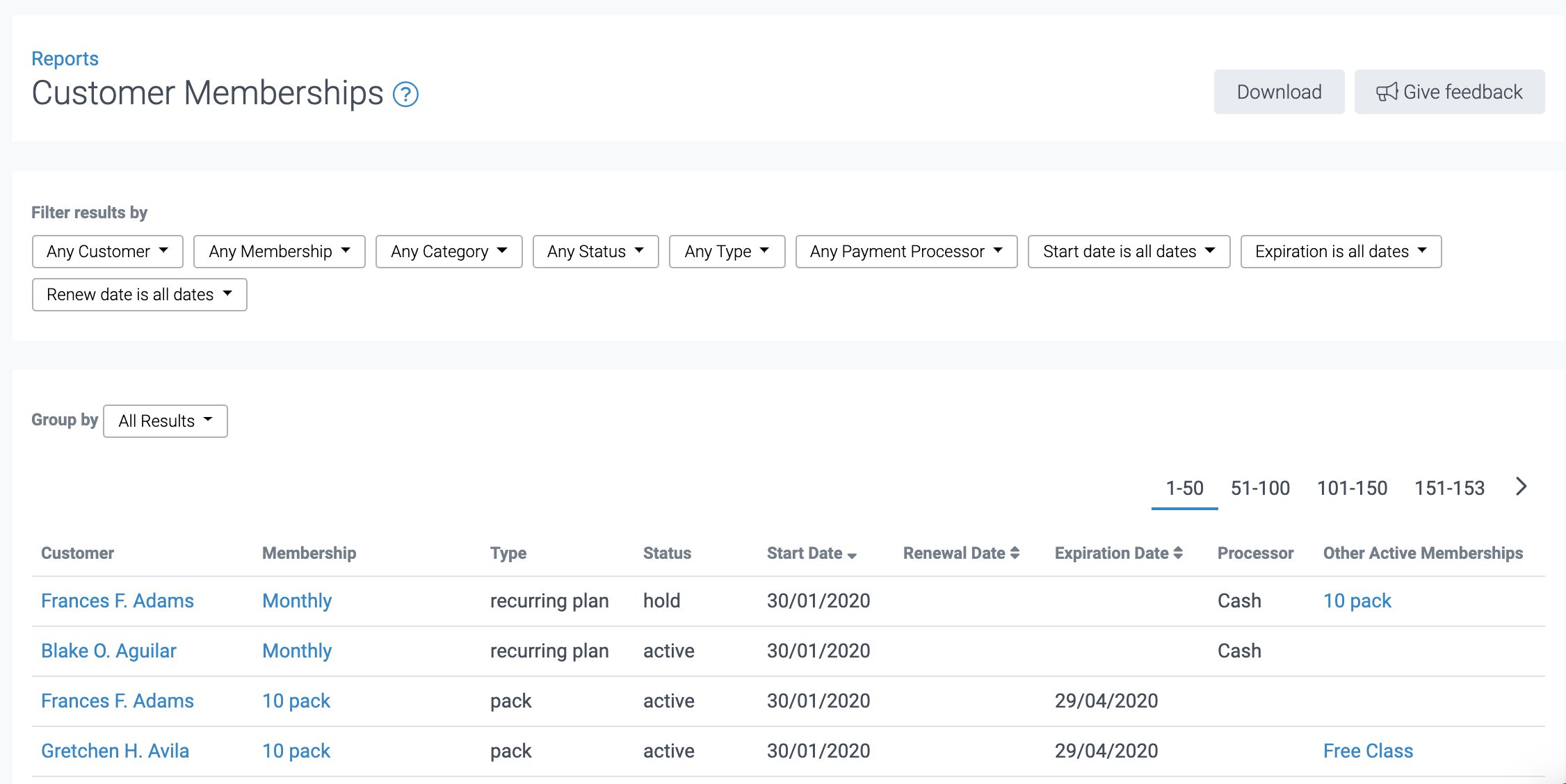
Task: Expand the Any Membership filter
Action: point(279,252)
